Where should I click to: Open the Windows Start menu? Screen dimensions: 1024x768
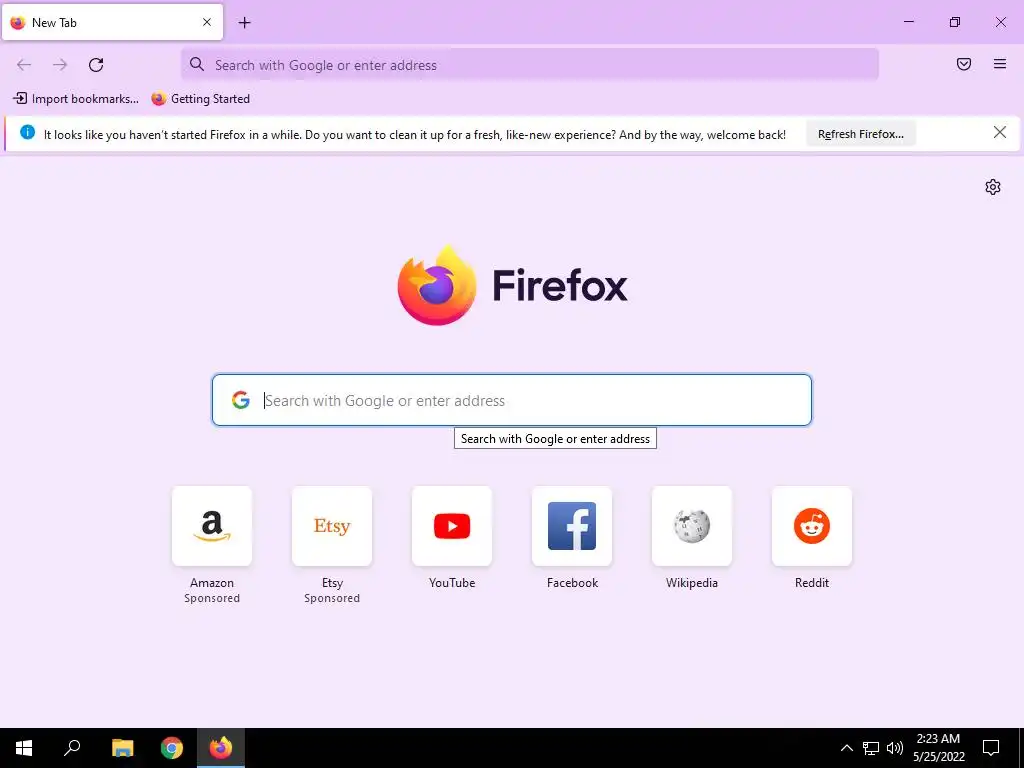[24, 748]
